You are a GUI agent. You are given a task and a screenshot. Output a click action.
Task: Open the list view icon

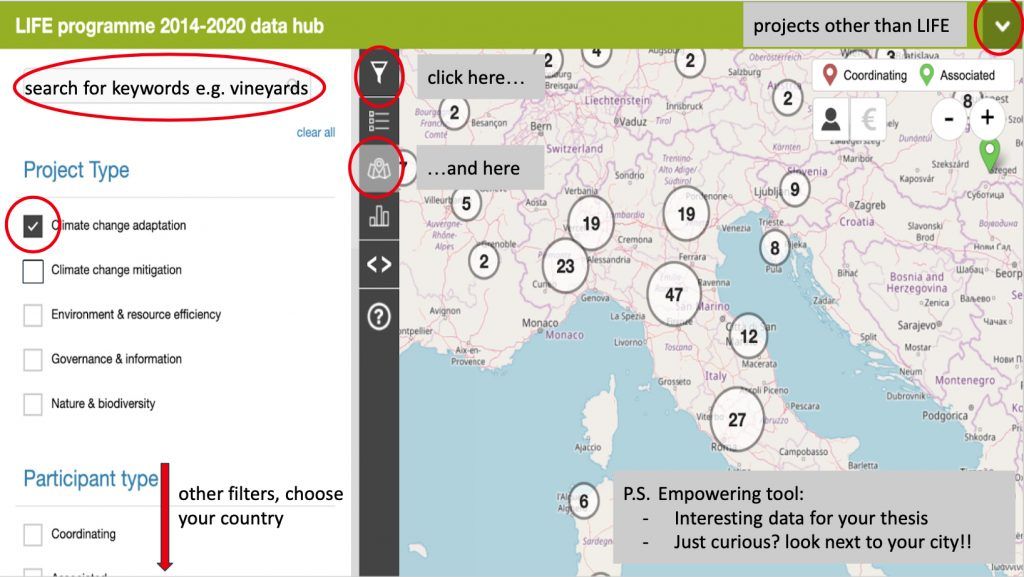tap(379, 121)
